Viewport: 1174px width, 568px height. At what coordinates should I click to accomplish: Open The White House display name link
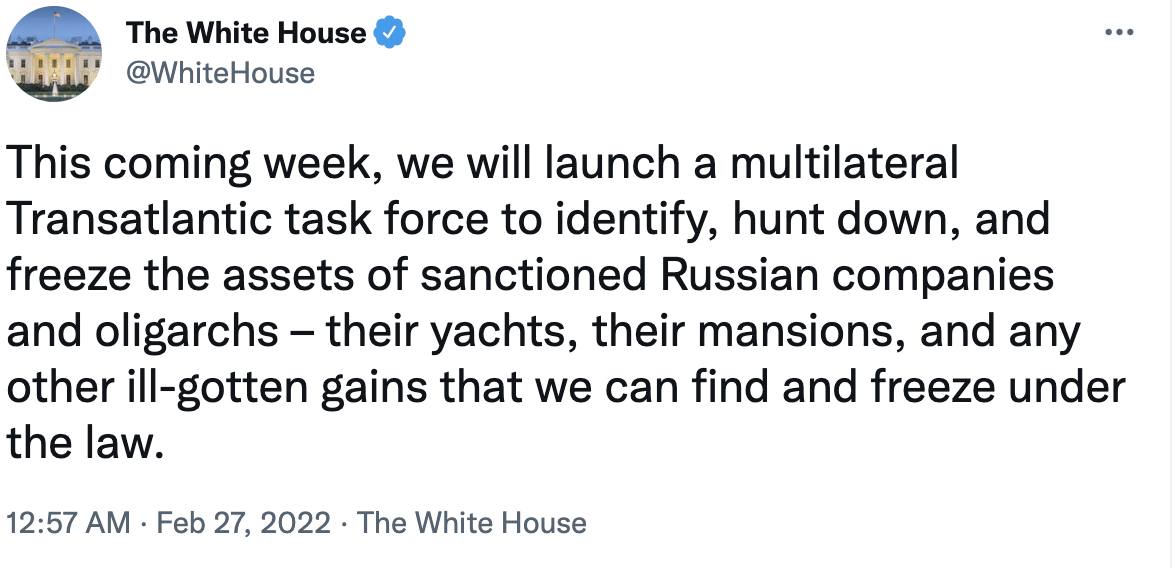click(x=246, y=33)
